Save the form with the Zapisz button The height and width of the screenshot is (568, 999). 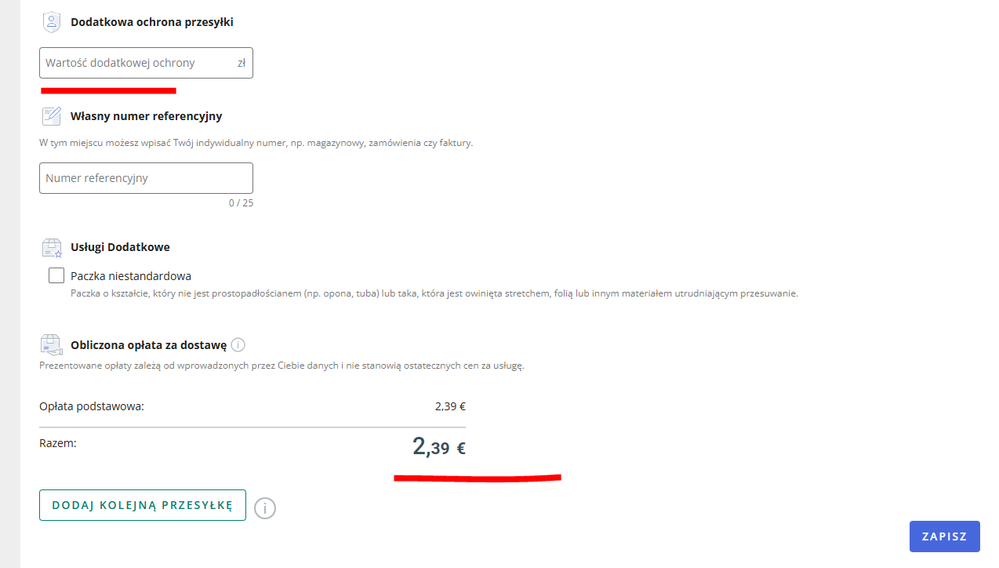[x=944, y=536]
